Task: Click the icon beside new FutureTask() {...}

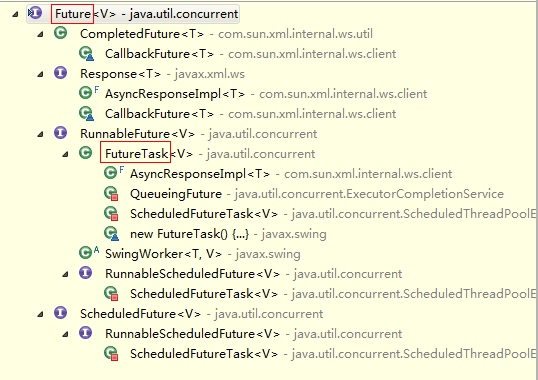Action: click(111, 234)
